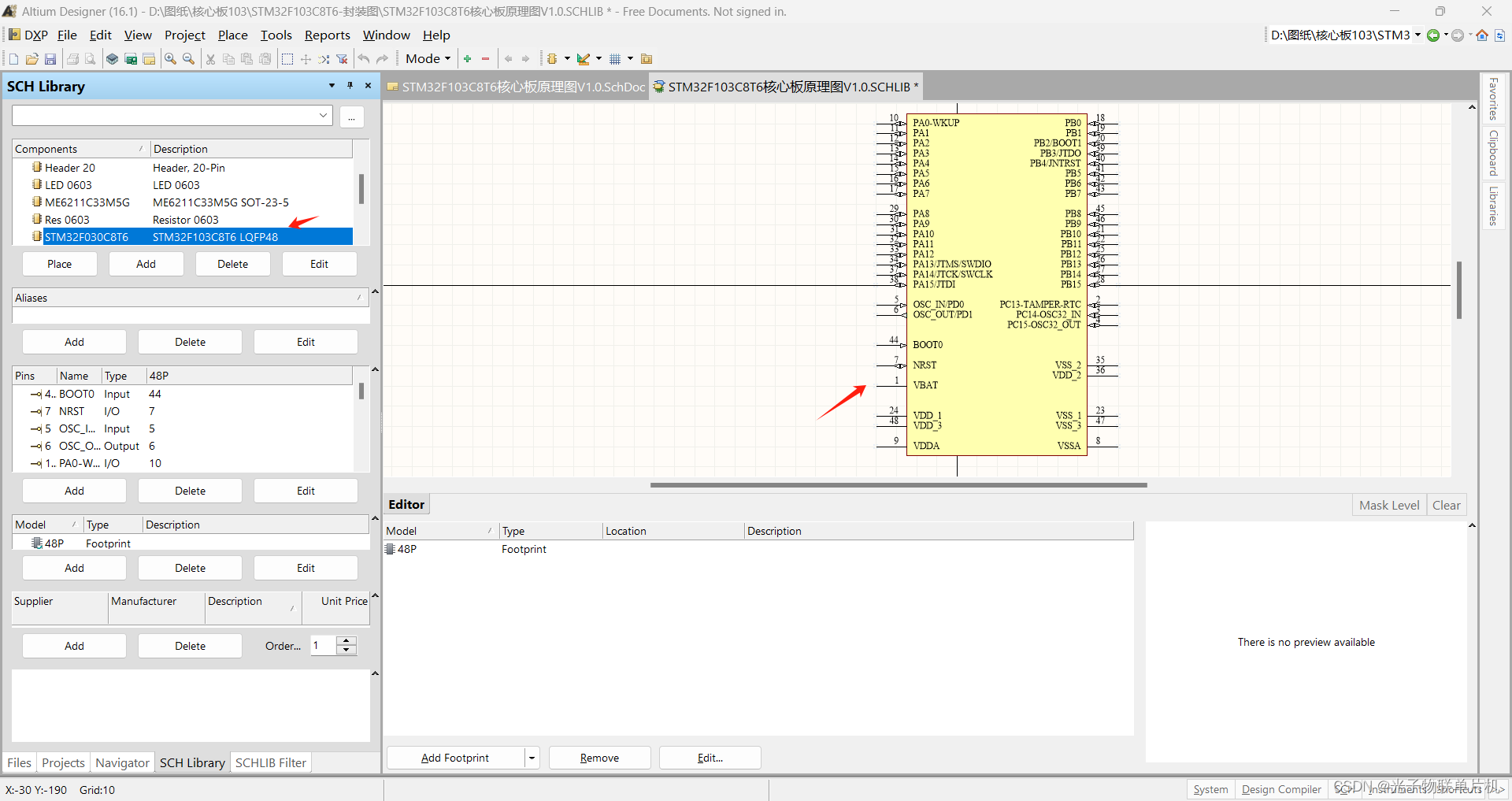The width and height of the screenshot is (1512, 801).
Task: Deselect all objects icon
Action: (324, 59)
